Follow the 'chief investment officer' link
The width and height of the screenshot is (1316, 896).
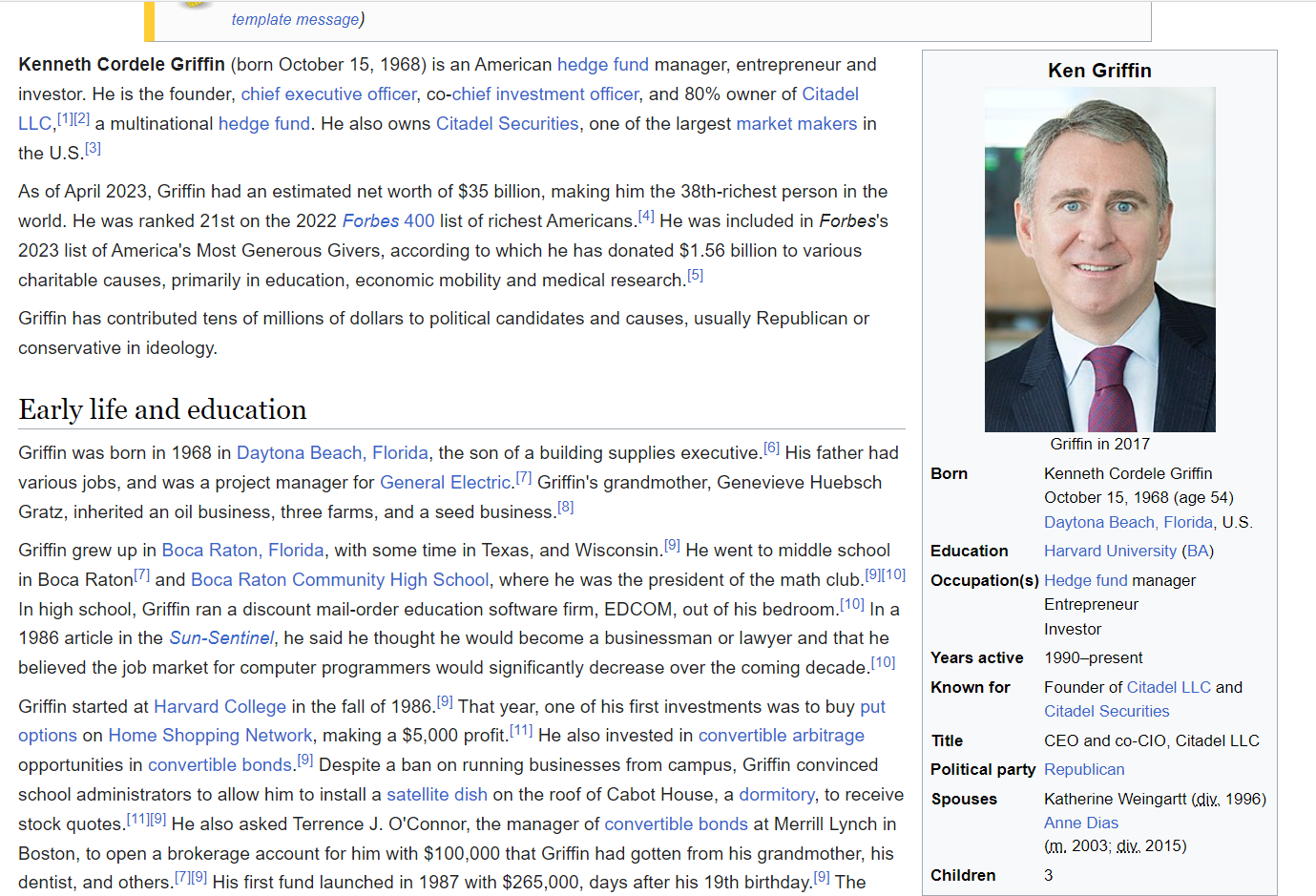click(x=545, y=94)
